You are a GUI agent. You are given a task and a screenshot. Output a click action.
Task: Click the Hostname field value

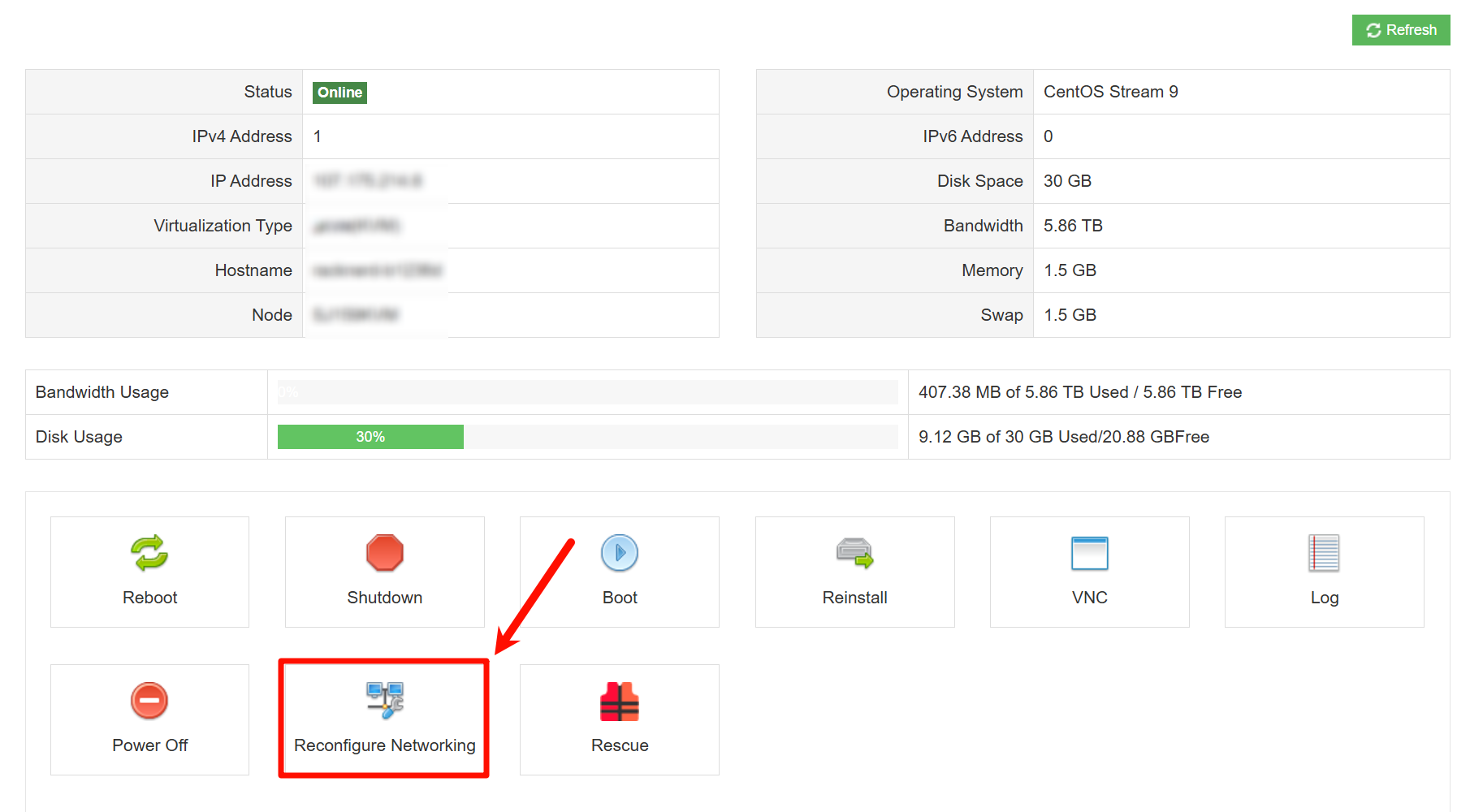(376, 270)
